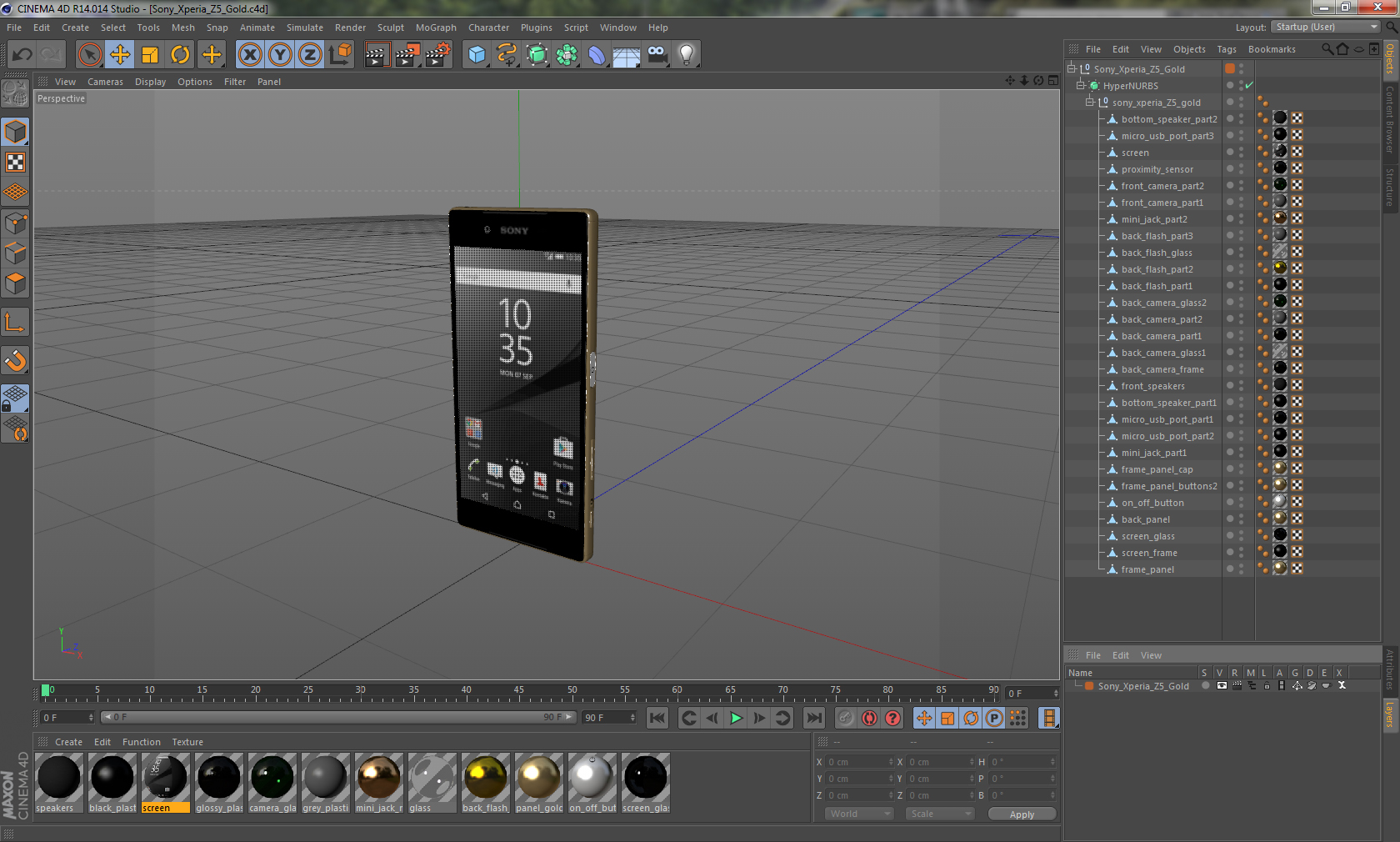Activate the Move tool
The height and width of the screenshot is (842, 1400).
(x=120, y=55)
